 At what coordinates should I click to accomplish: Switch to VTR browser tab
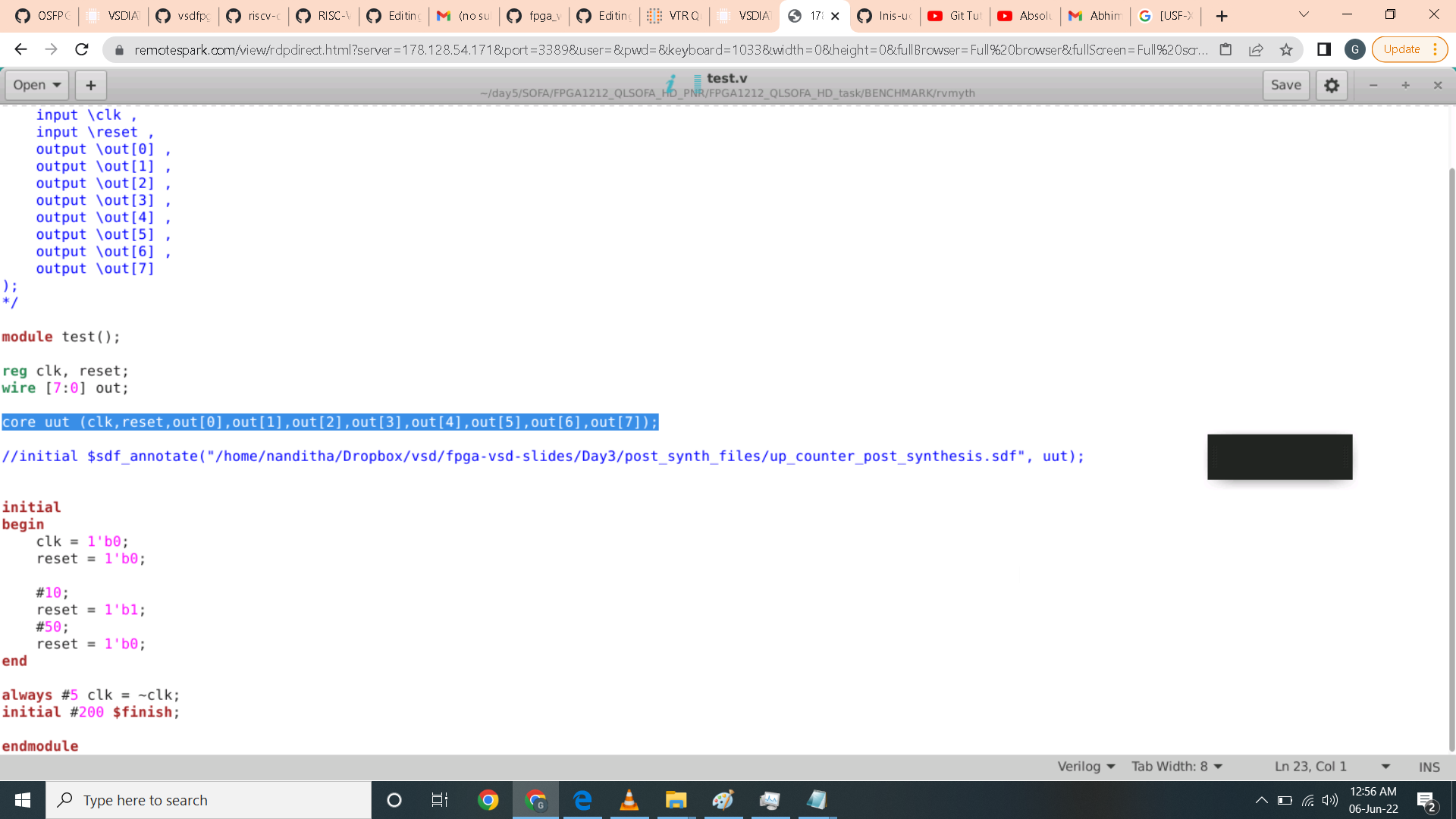coord(674,16)
